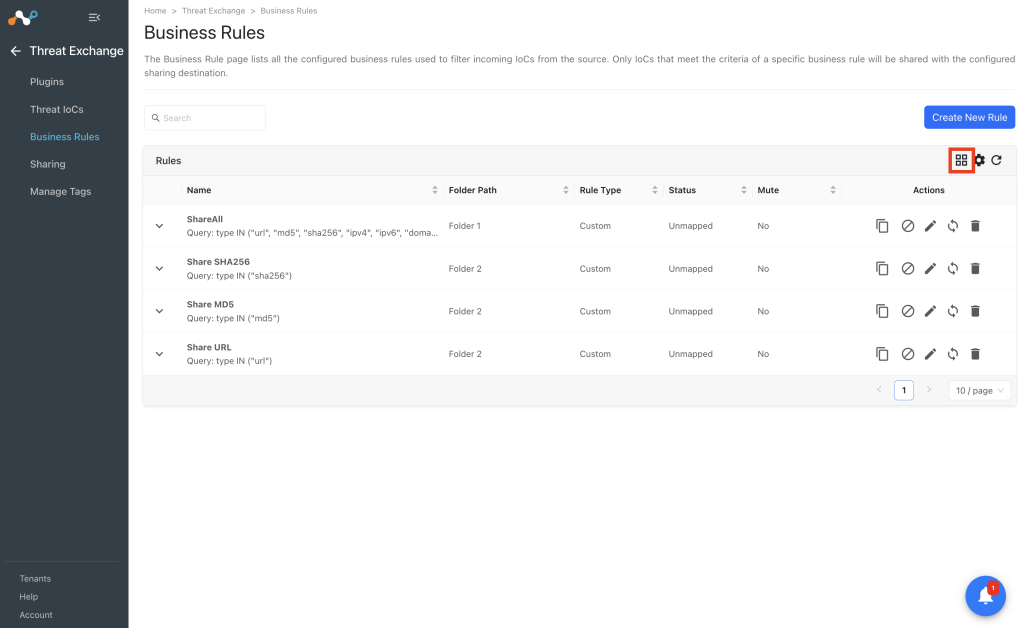1024x628 pixels.
Task: Expand the Share SHA256 rule row
Action: [x=159, y=268]
